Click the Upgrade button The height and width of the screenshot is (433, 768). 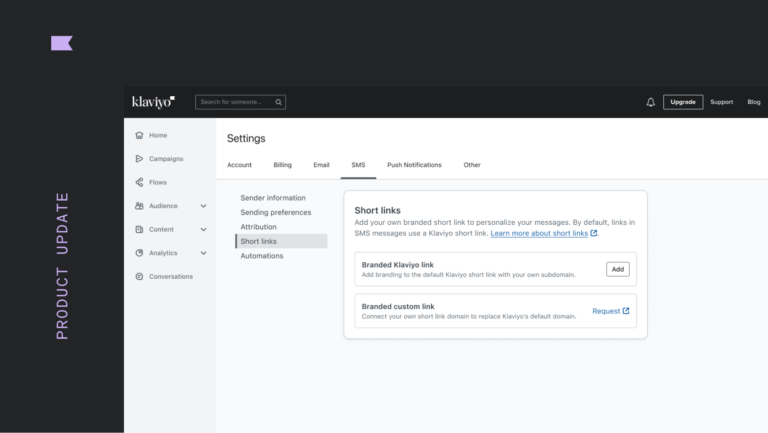pos(683,102)
